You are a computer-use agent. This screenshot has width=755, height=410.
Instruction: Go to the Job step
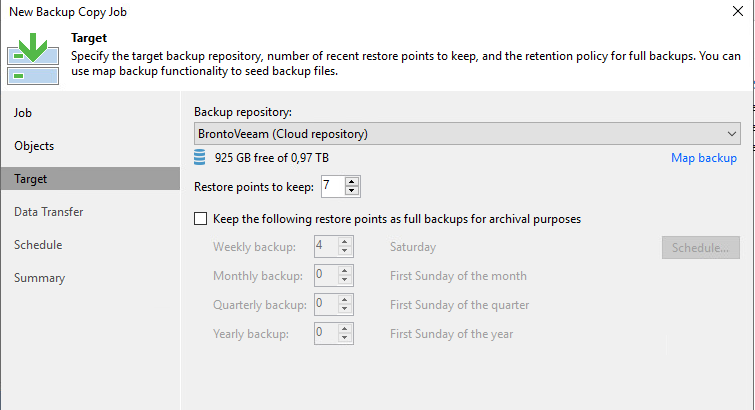[24, 112]
